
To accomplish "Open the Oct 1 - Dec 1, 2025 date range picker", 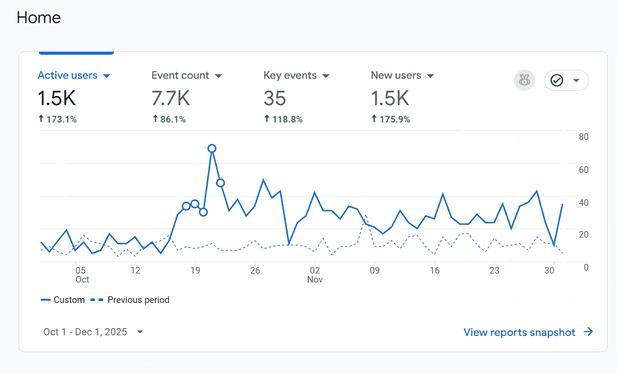I will click(x=93, y=332).
